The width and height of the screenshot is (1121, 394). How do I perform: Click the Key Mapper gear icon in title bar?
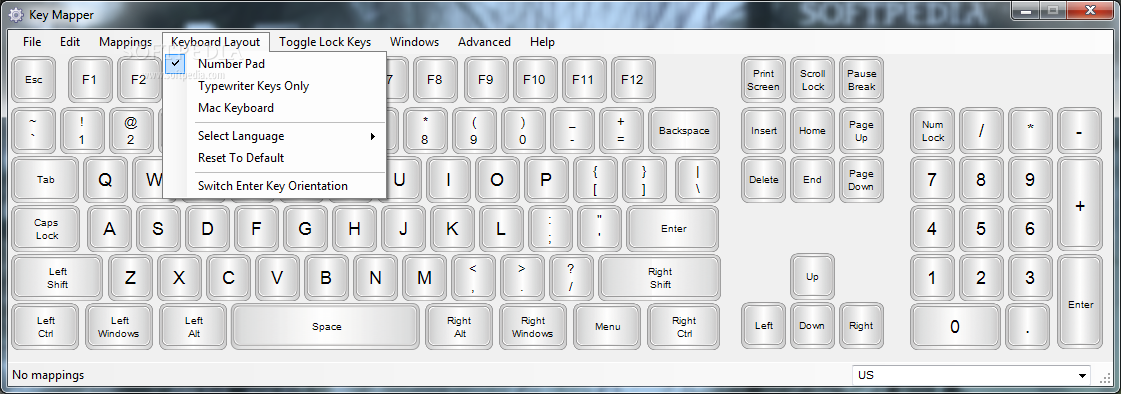(15, 14)
